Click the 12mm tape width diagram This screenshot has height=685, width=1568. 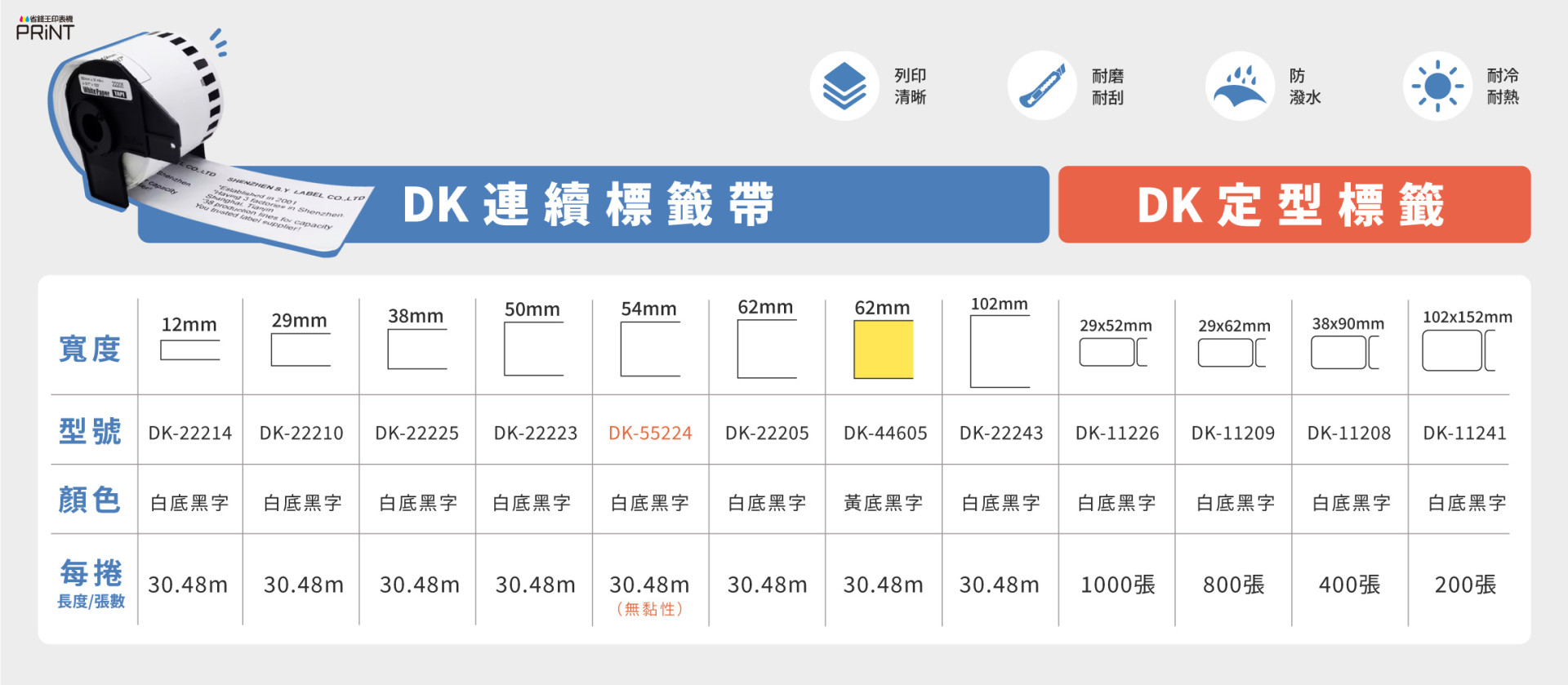click(x=190, y=350)
